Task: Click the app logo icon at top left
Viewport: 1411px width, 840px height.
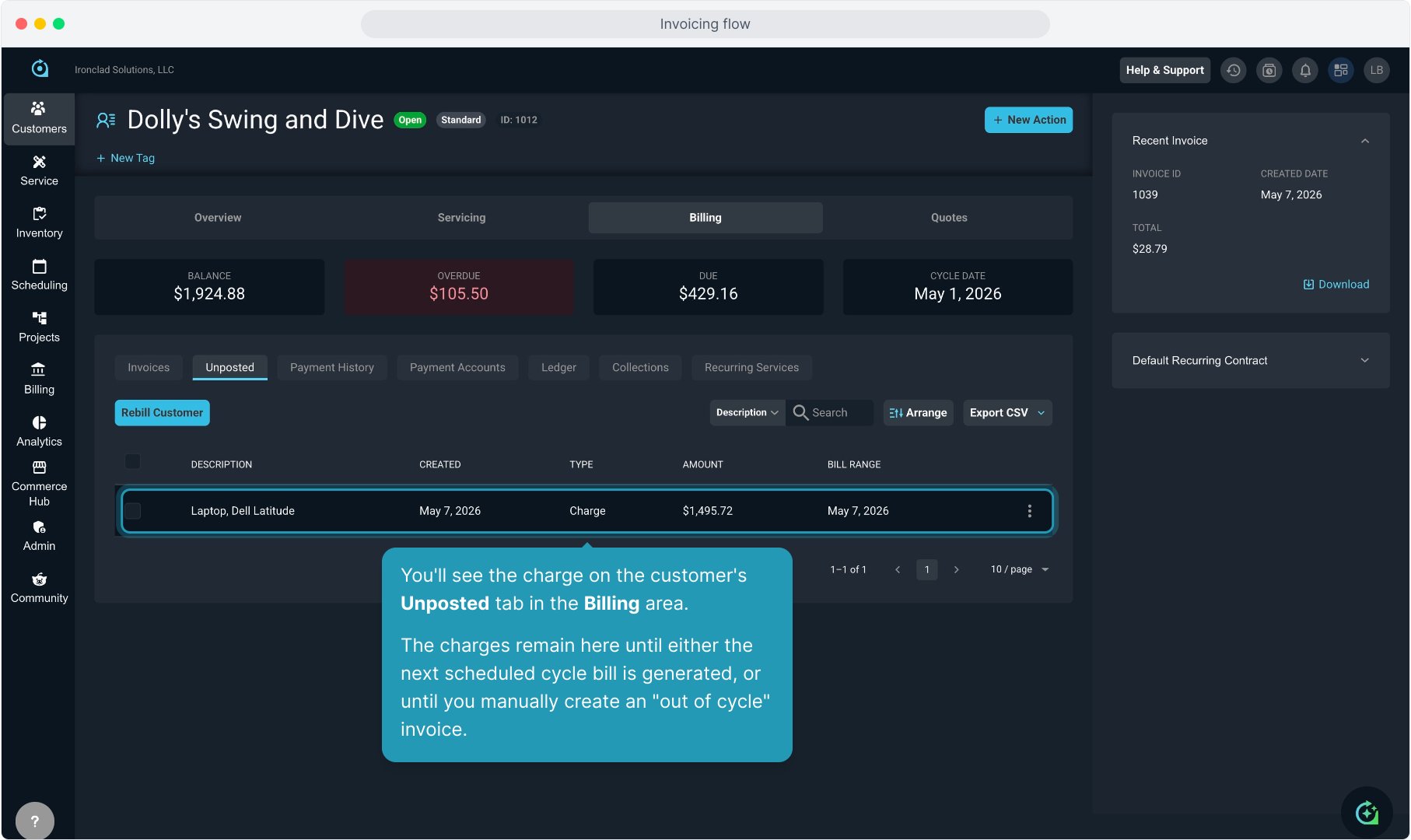Action: [40, 68]
